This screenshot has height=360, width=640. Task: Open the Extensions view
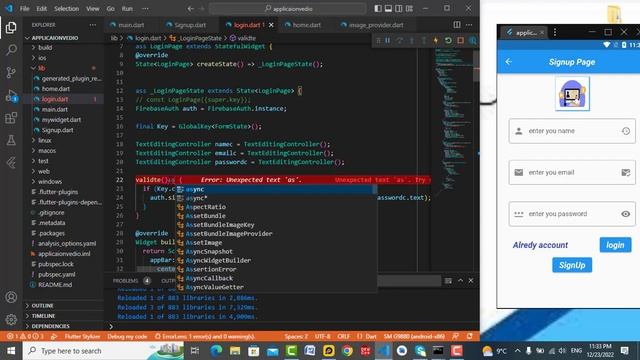click(11, 118)
